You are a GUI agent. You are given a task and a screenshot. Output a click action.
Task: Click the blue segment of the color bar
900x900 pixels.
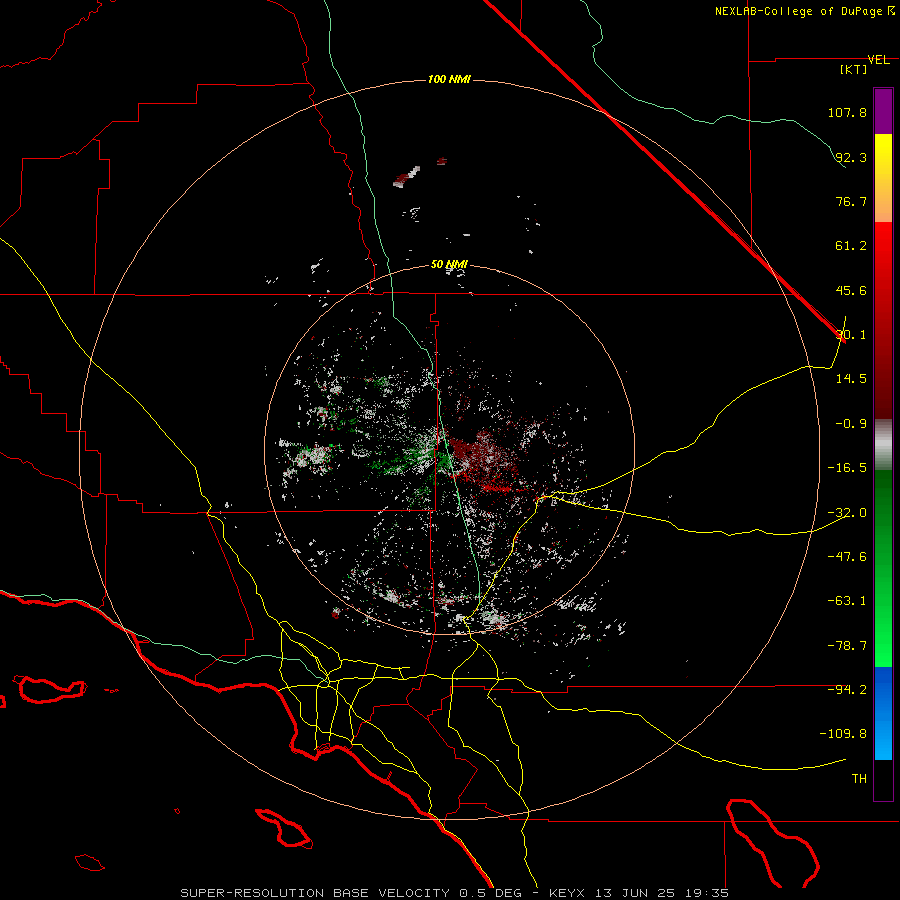point(883,713)
